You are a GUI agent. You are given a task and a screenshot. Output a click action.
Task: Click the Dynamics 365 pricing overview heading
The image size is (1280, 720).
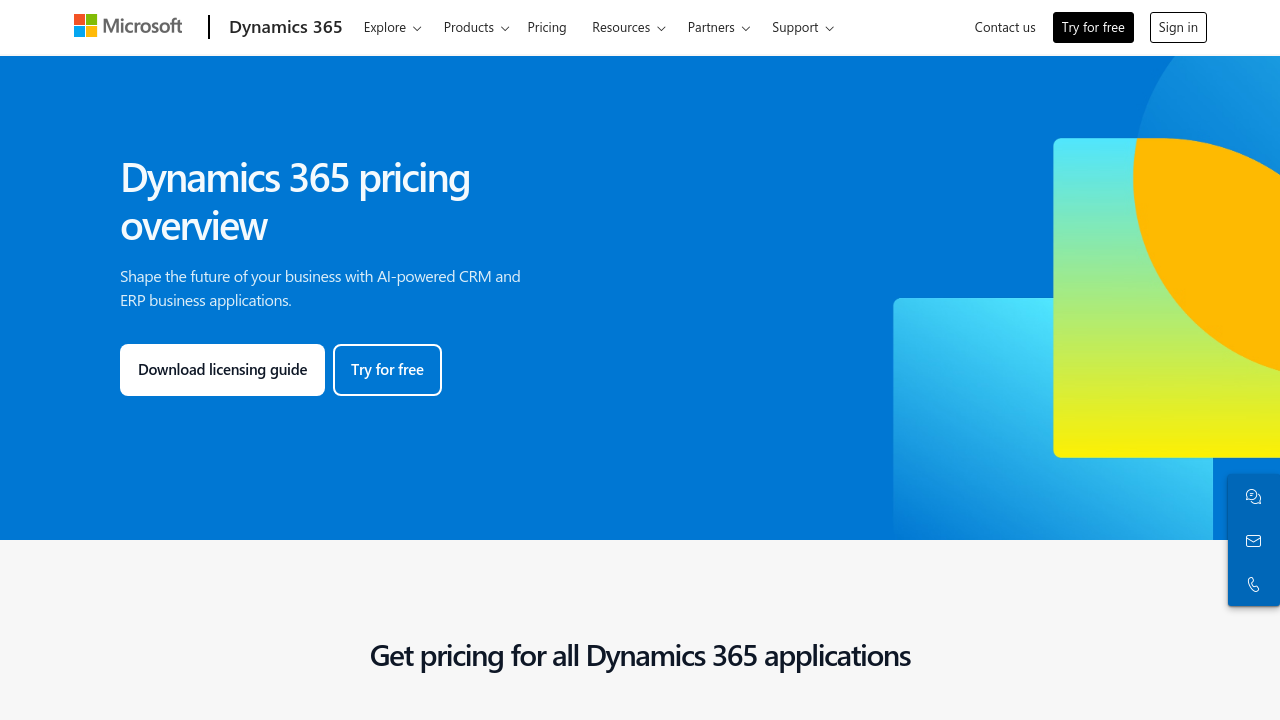(x=295, y=201)
